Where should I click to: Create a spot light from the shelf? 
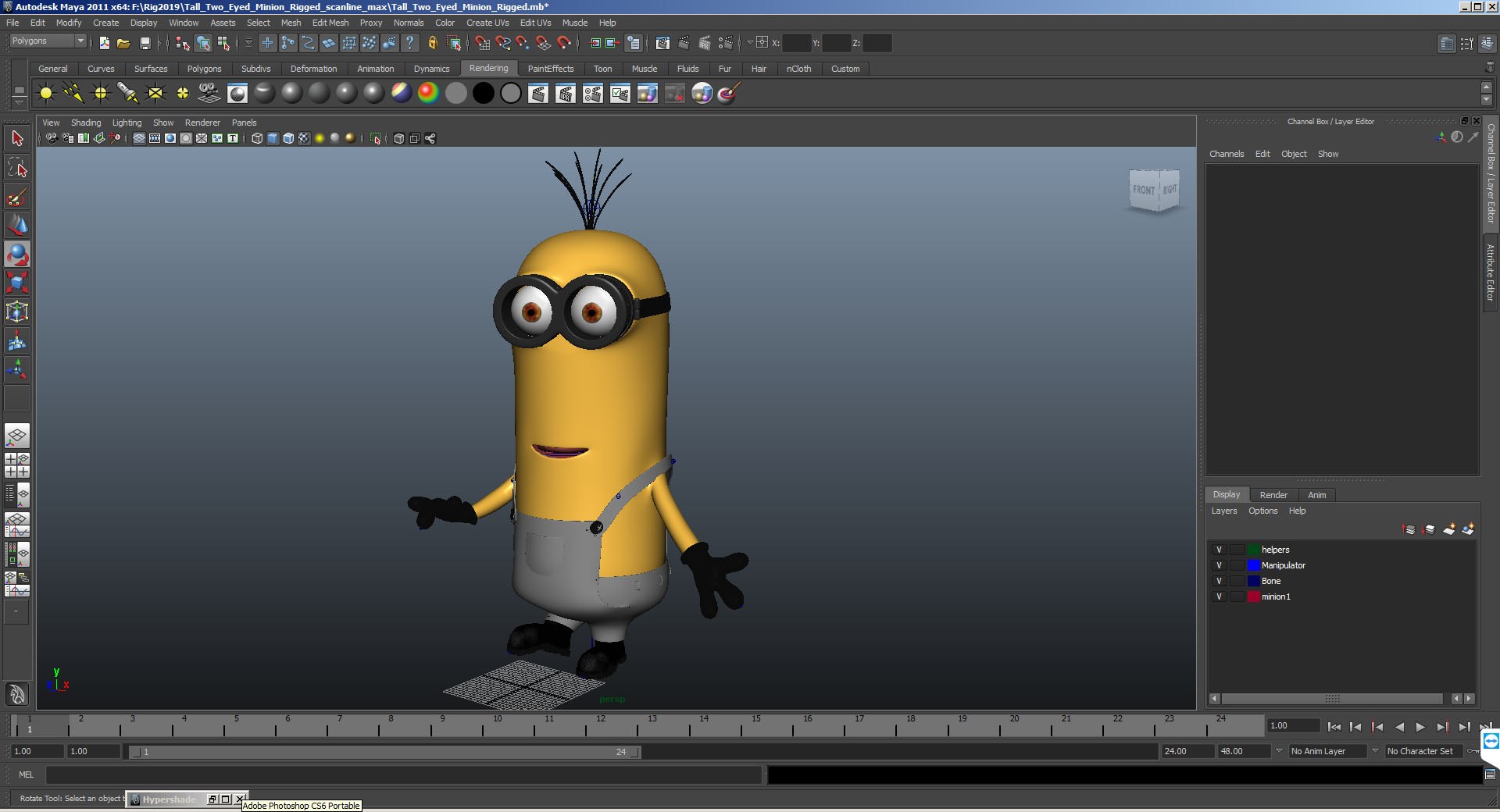[x=128, y=94]
